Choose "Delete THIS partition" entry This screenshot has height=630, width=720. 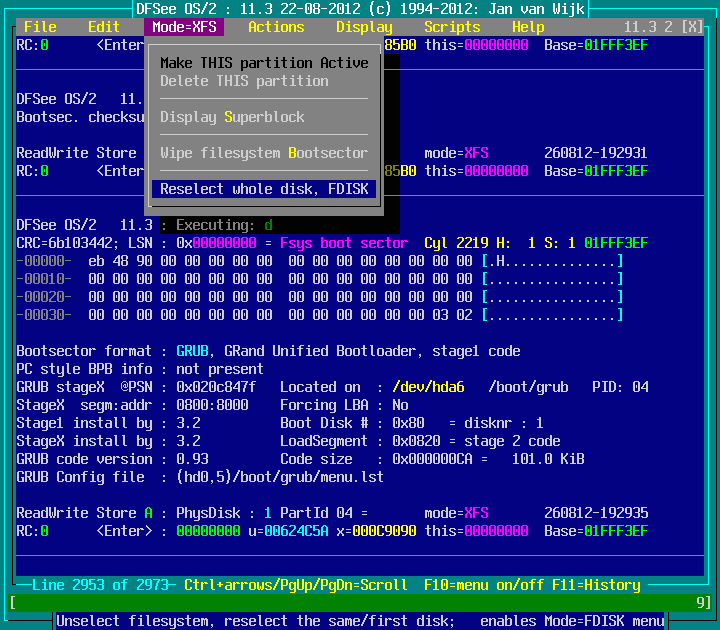[x=244, y=81]
